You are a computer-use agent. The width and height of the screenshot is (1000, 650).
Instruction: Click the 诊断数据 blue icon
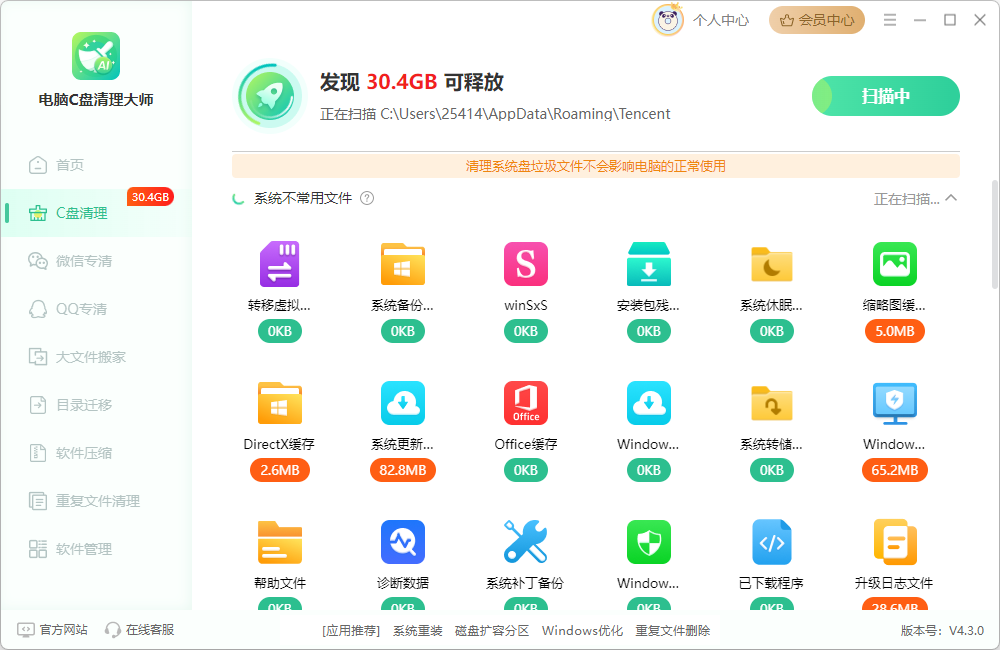pyautogui.click(x=402, y=542)
